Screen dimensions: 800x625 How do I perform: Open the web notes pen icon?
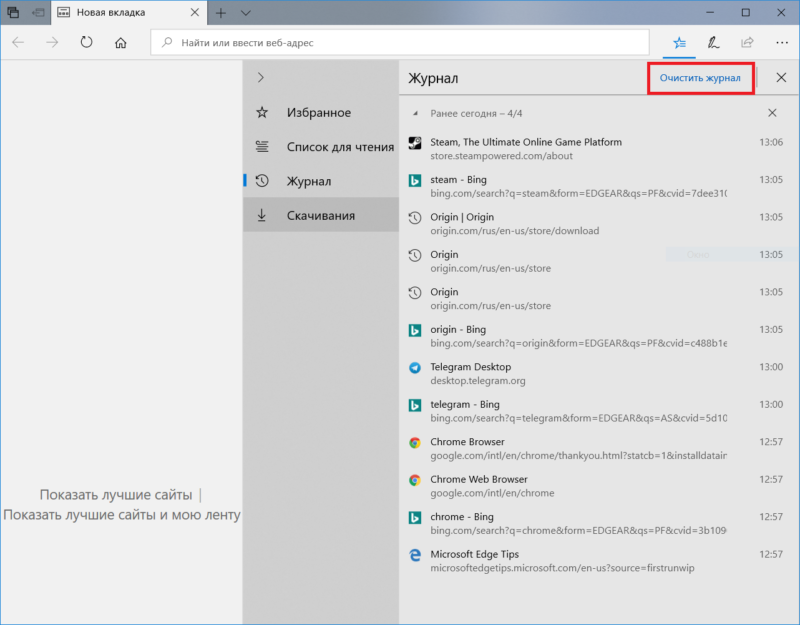click(x=713, y=43)
